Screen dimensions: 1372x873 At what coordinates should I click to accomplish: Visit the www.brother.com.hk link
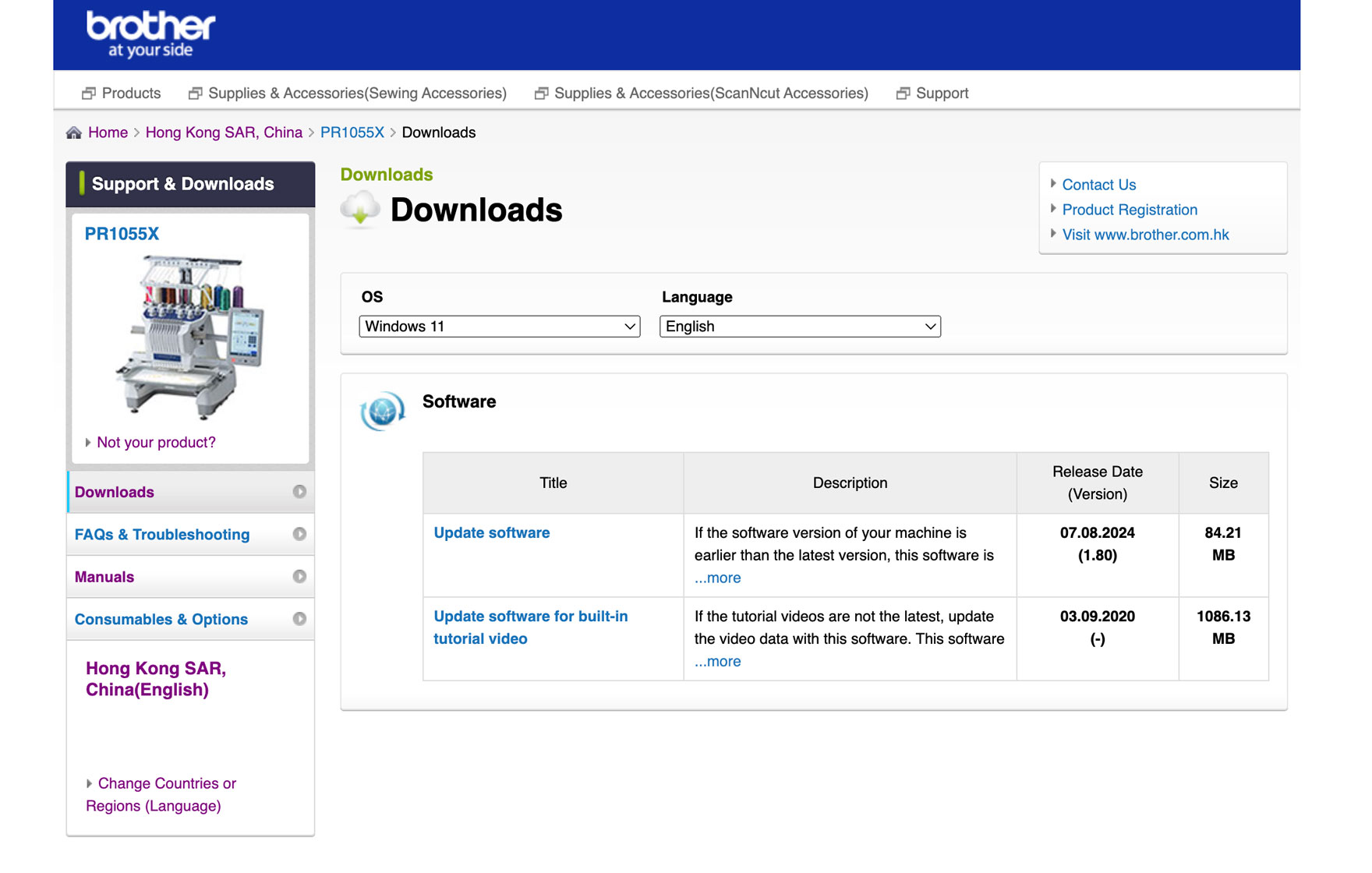click(1145, 235)
